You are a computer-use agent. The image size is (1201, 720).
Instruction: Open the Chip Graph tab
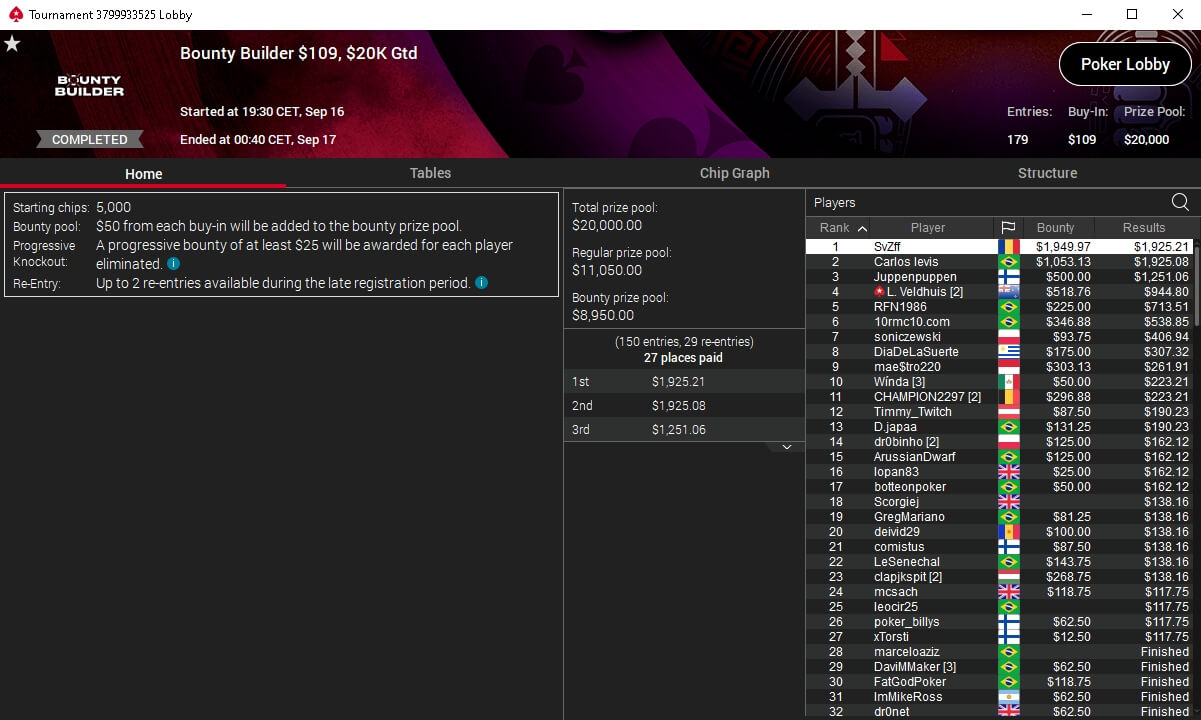click(x=734, y=173)
